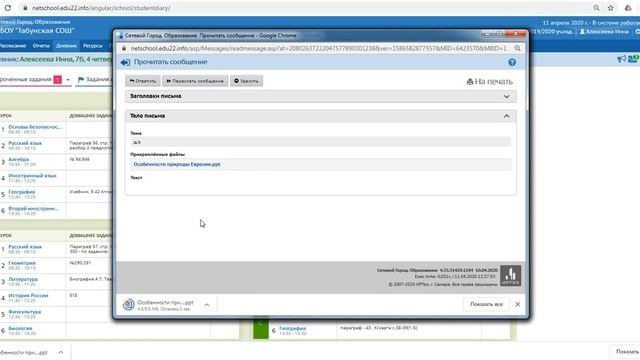Image resolution: width=640 pixels, height=360 pixels.
Task: Close the popup download bar with X
Action: click(518, 304)
